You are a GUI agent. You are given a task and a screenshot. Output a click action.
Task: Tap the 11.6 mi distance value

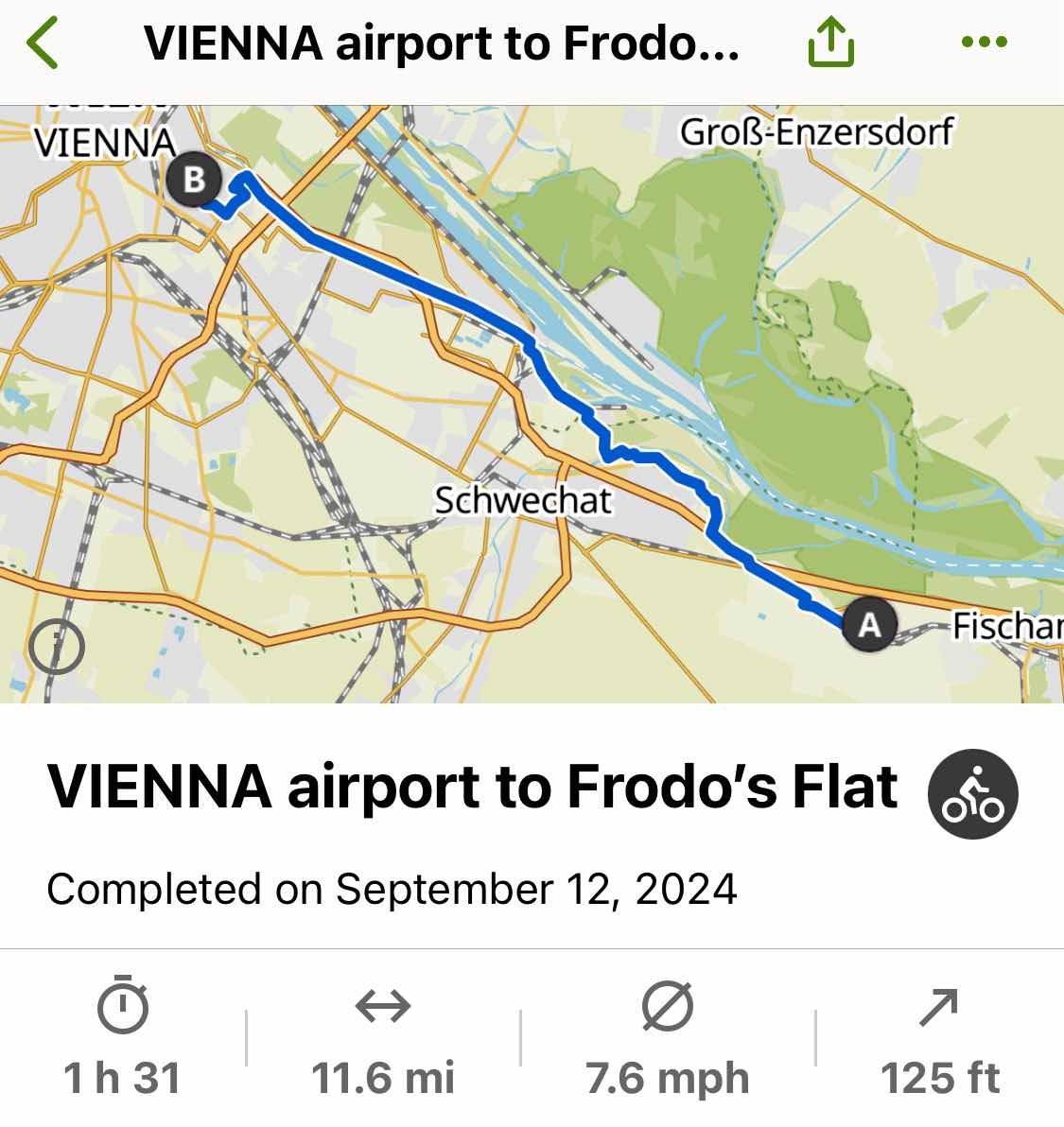pyautogui.click(x=383, y=1078)
